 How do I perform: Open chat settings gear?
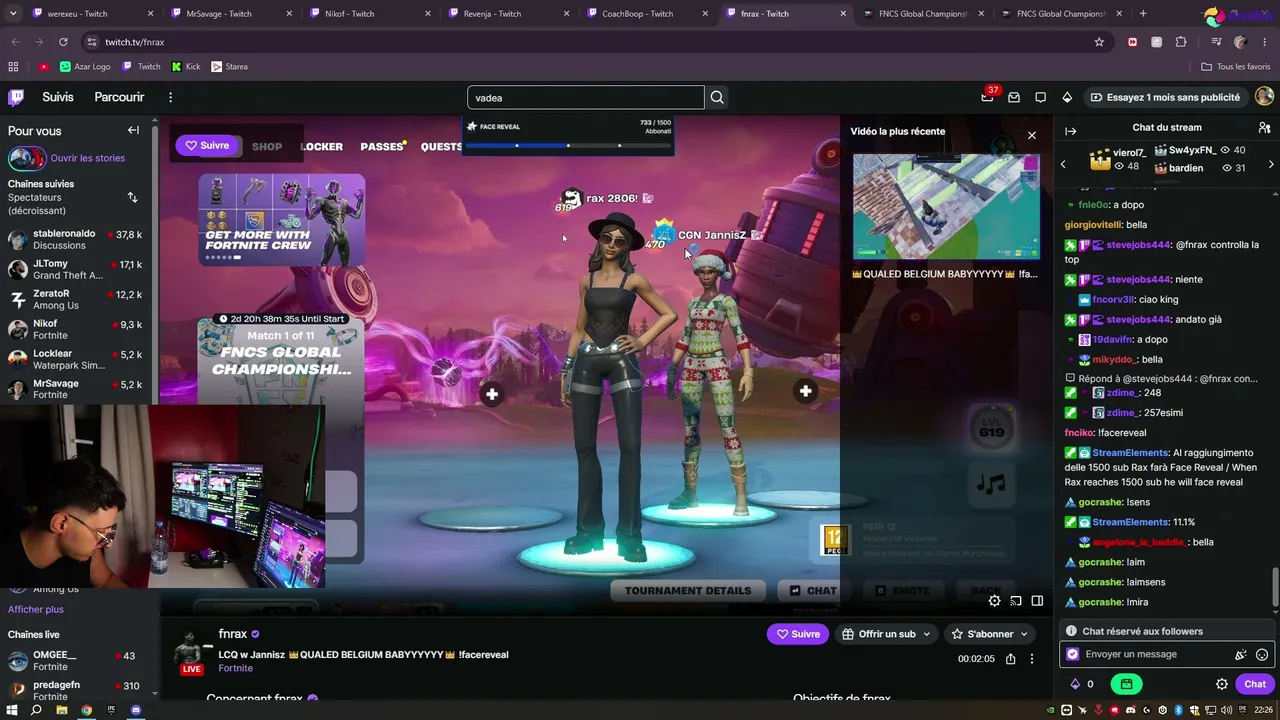pyautogui.click(x=1222, y=684)
